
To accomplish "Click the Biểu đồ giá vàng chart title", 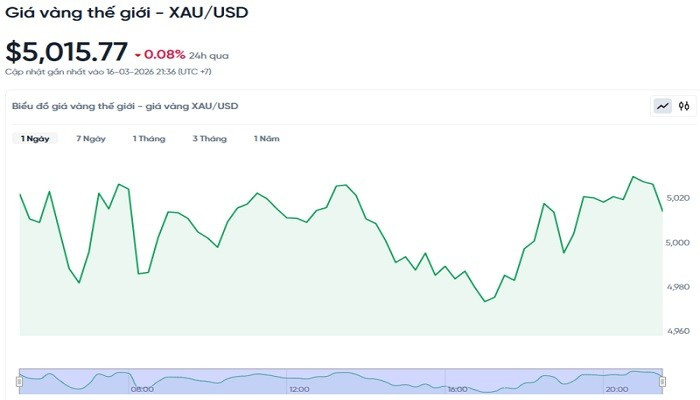I will [125, 105].
